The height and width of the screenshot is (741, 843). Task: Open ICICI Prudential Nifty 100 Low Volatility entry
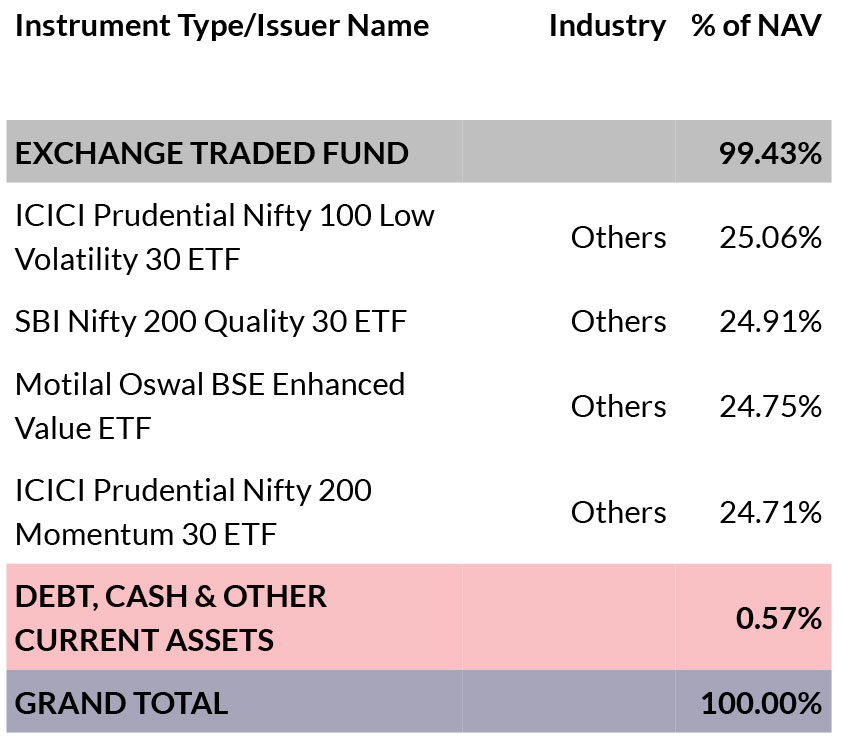pos(225,237)
